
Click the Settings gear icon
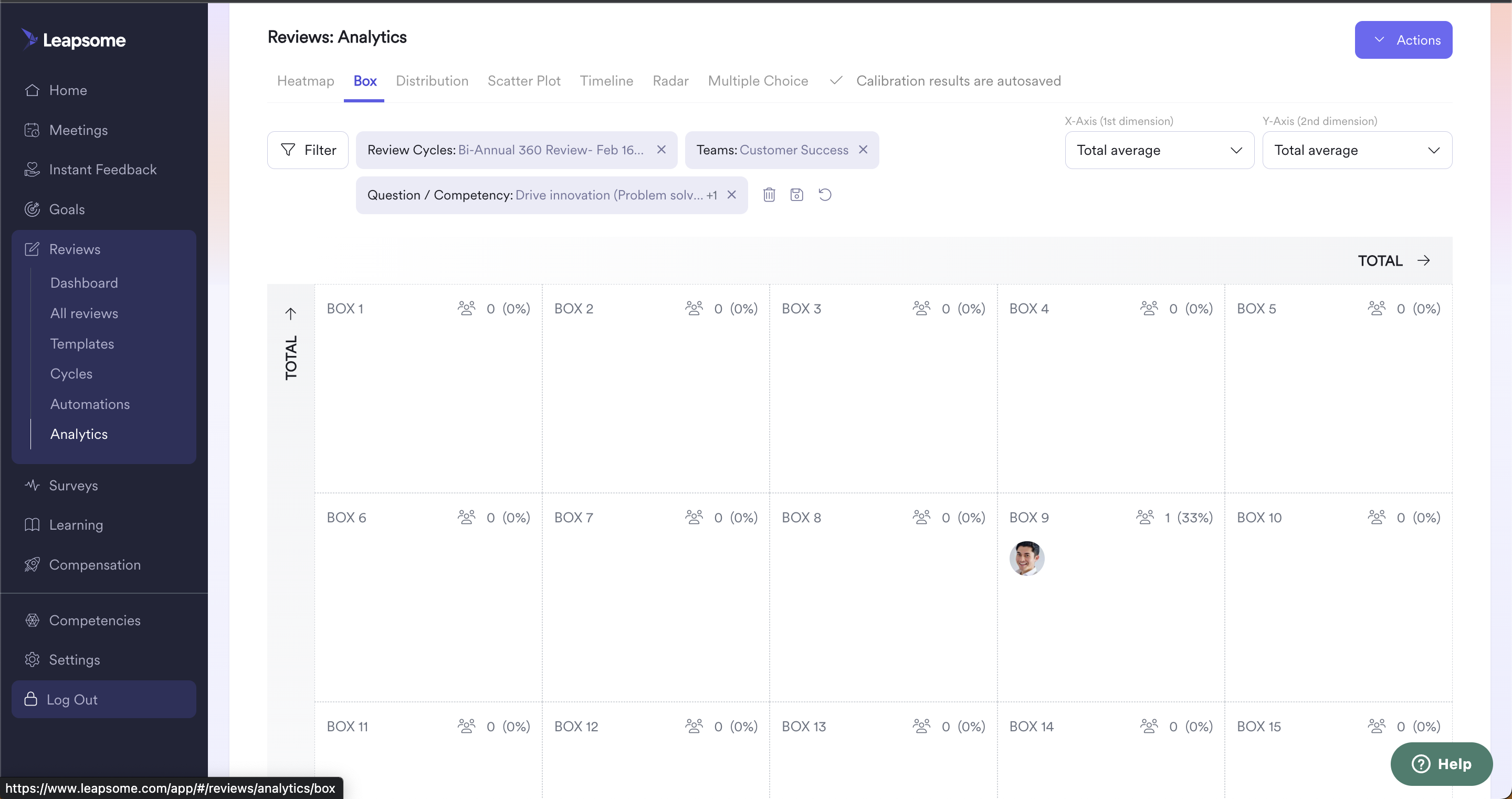tap(32, 659)
